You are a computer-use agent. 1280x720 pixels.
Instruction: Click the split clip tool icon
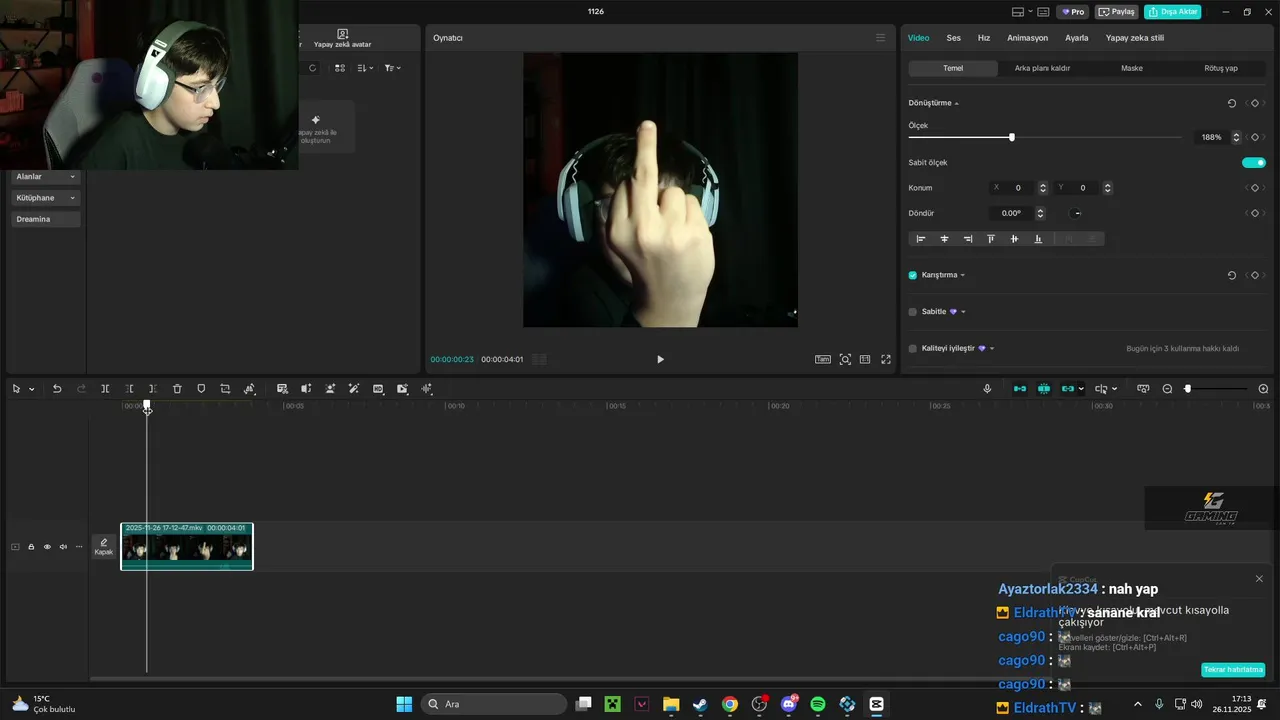105,389
